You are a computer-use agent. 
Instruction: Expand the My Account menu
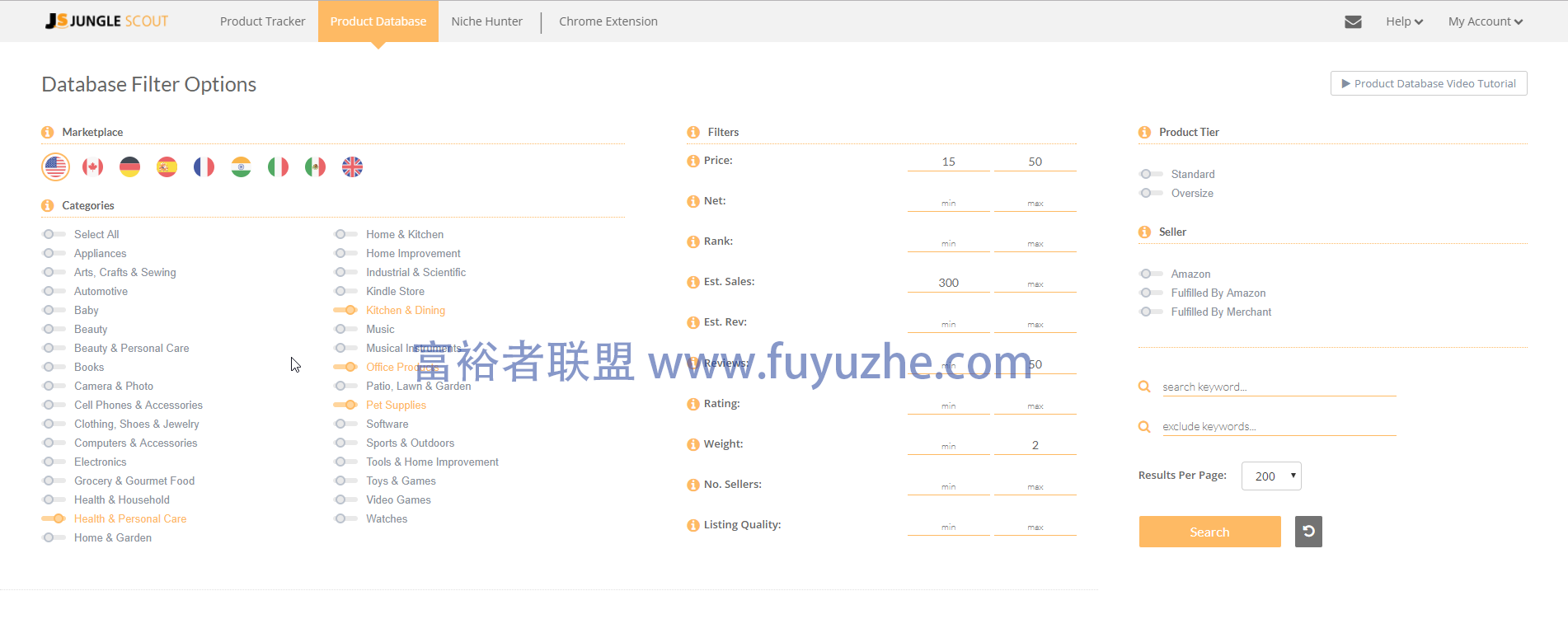1486,21
